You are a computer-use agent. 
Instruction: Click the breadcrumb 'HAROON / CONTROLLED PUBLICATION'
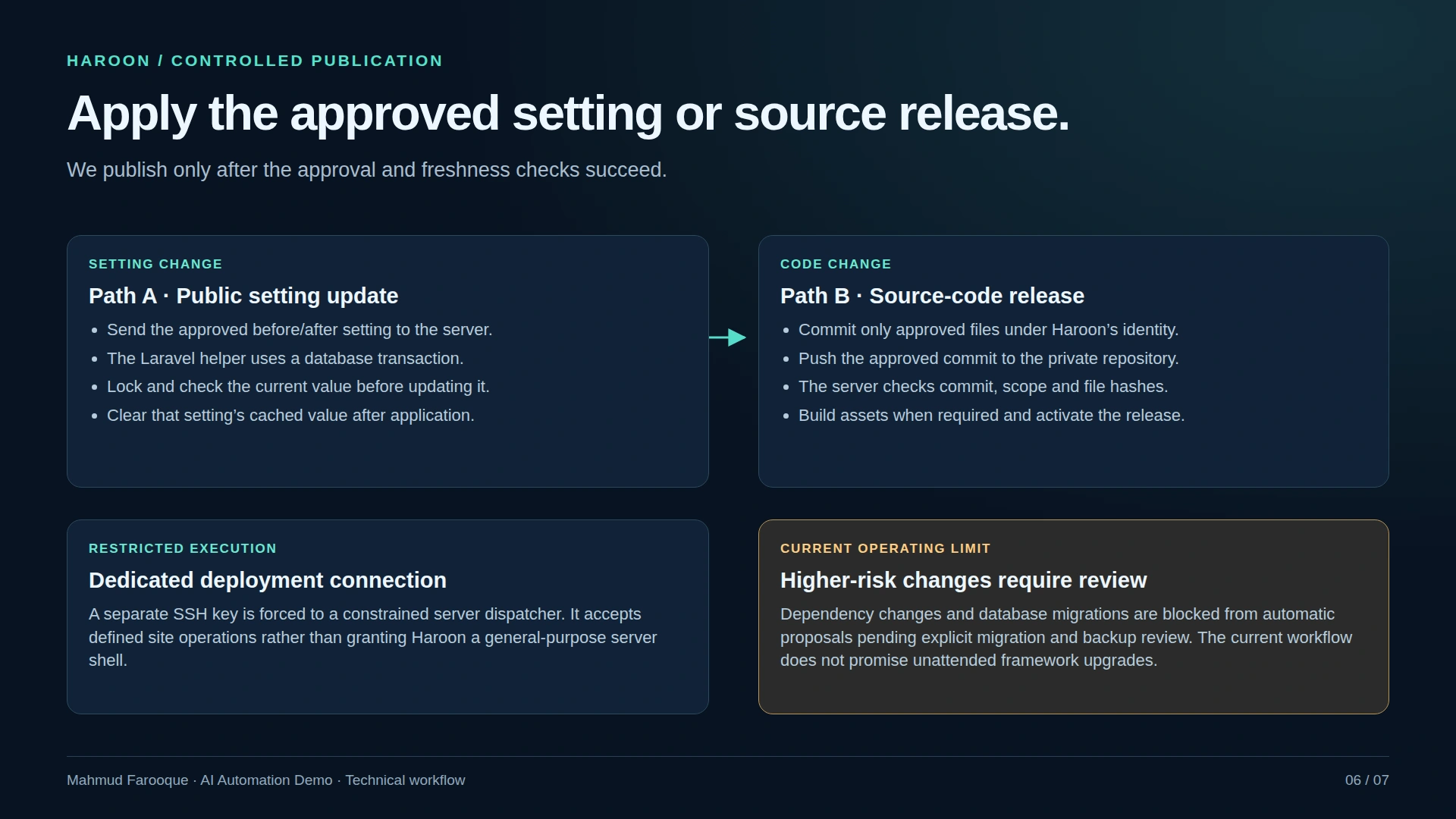255,61
